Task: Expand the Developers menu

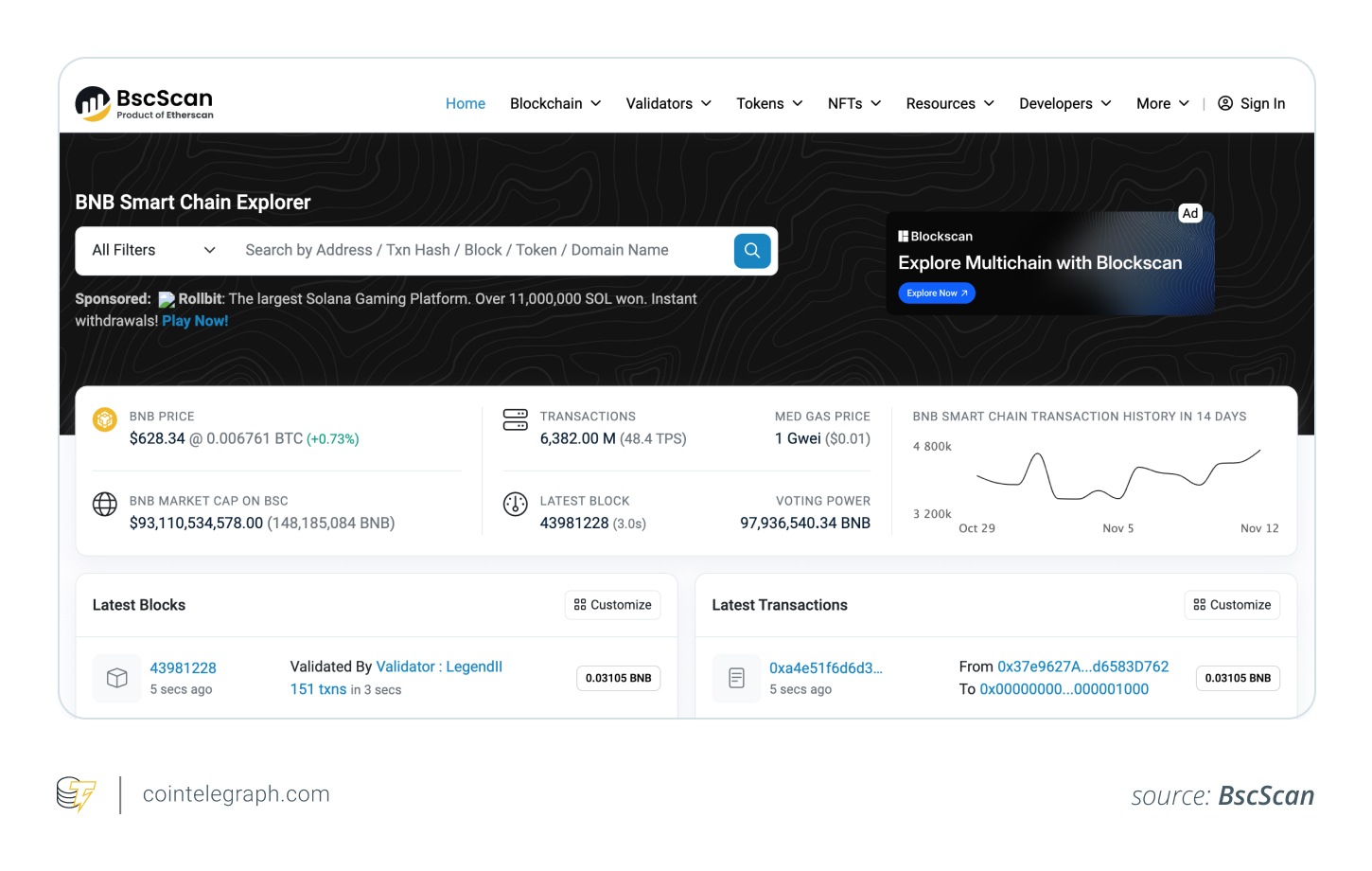Action: (1065, 103)
